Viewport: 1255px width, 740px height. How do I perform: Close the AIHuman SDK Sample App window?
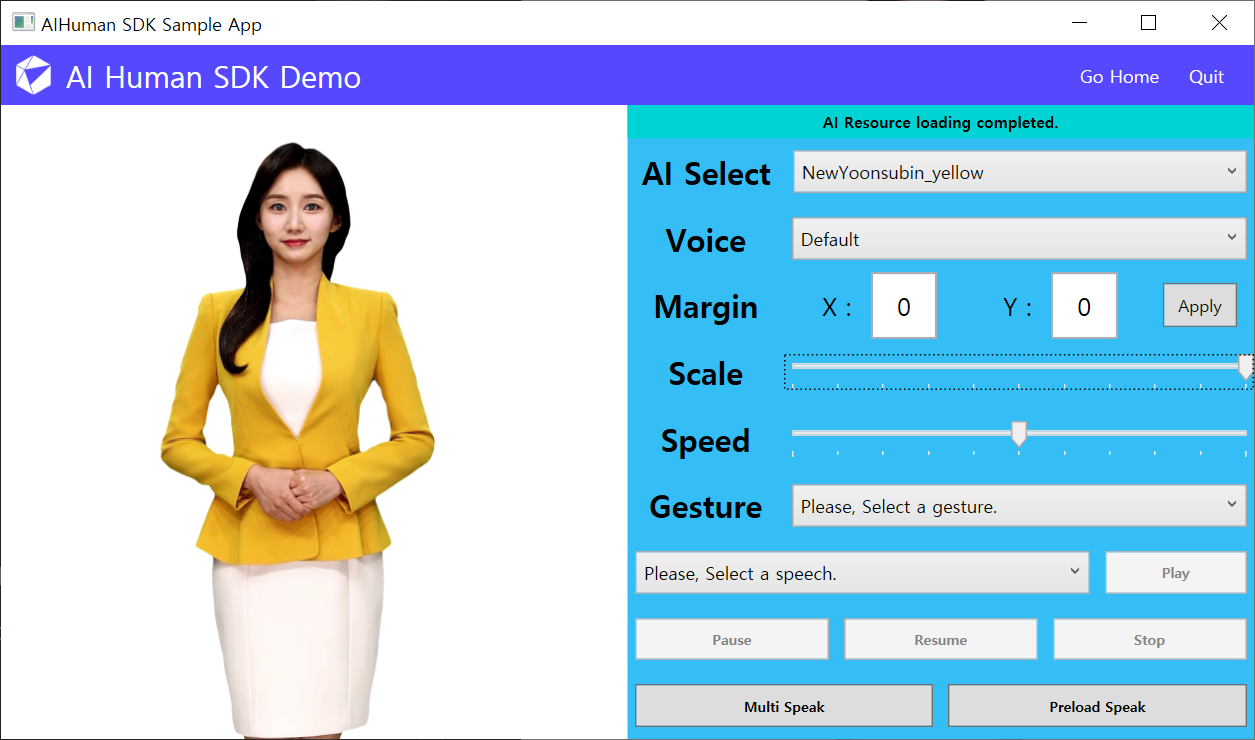(1219, 23)
